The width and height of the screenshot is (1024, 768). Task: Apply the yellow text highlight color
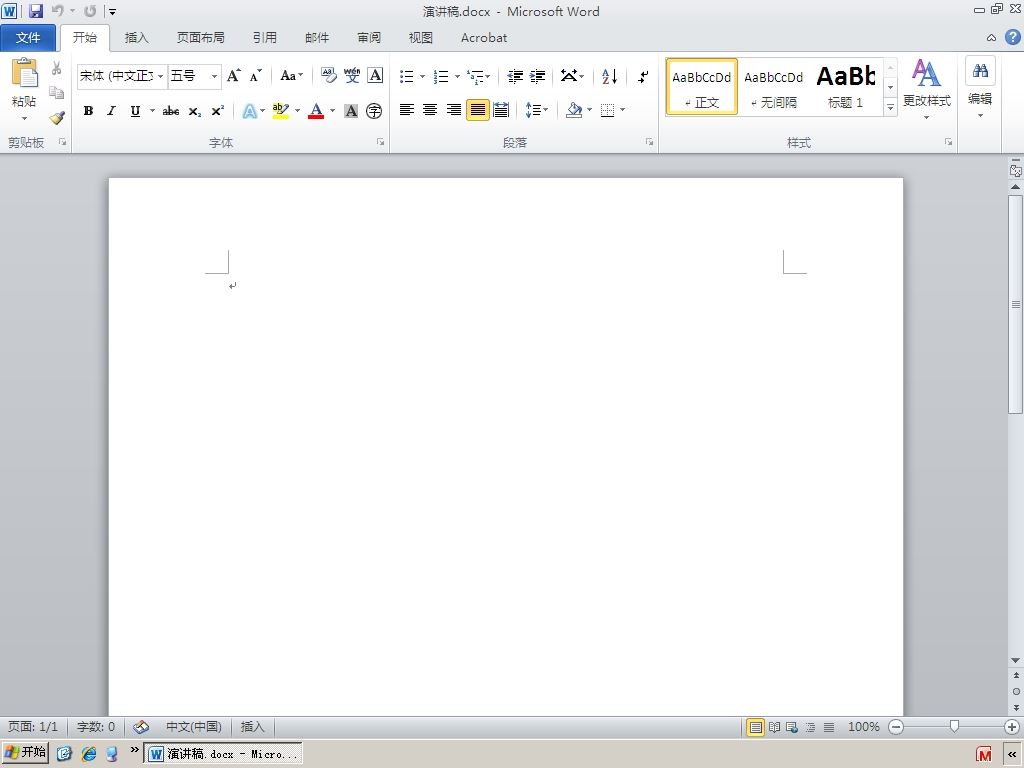pyautogui.click(x=281, y=111)
